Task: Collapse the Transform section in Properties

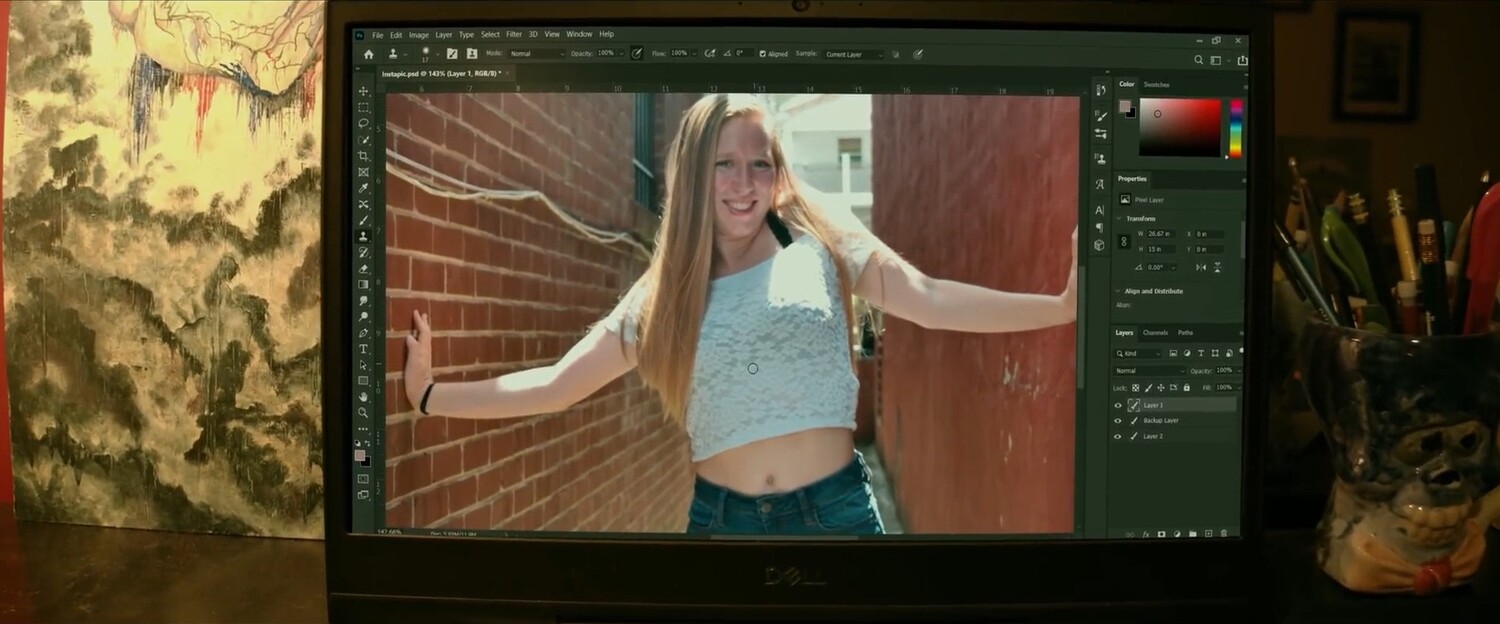Action: point(1117,217)
